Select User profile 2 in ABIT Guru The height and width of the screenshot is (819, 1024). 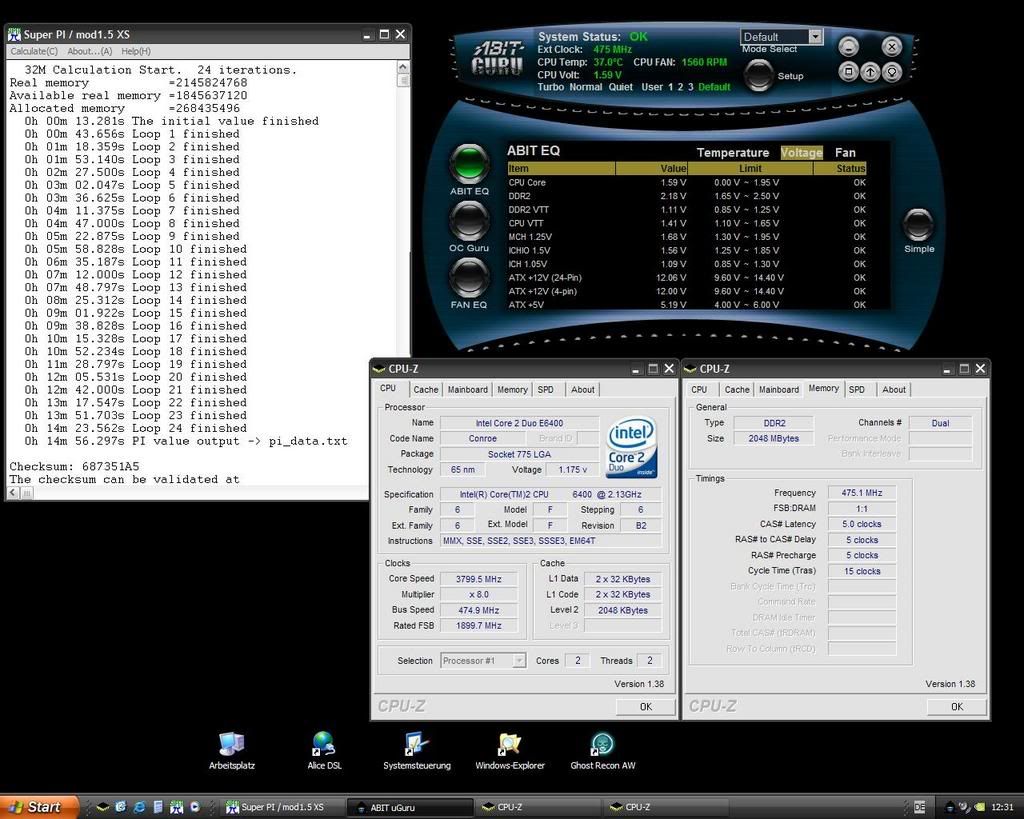coord(680,87)
